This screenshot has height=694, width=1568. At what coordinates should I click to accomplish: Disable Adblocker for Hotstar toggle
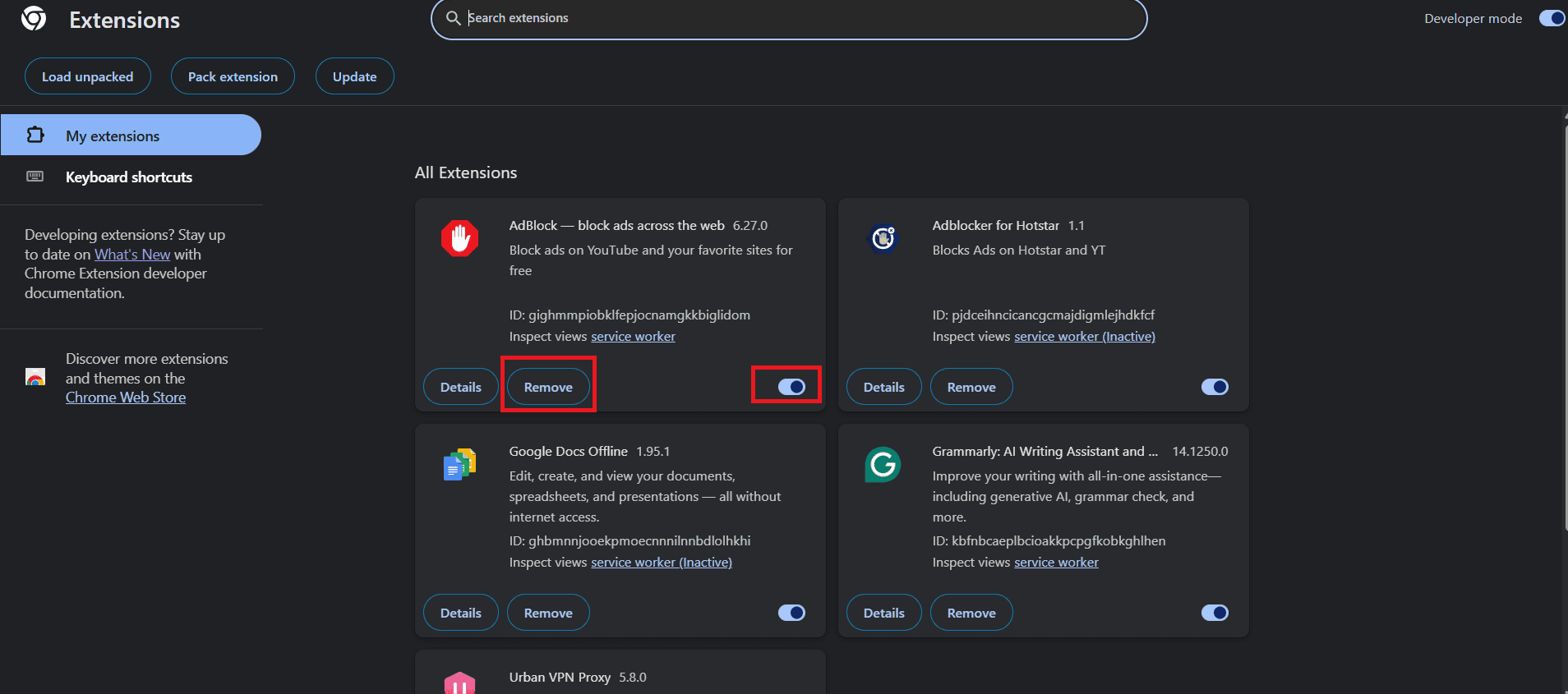[x=1215, y=387]
